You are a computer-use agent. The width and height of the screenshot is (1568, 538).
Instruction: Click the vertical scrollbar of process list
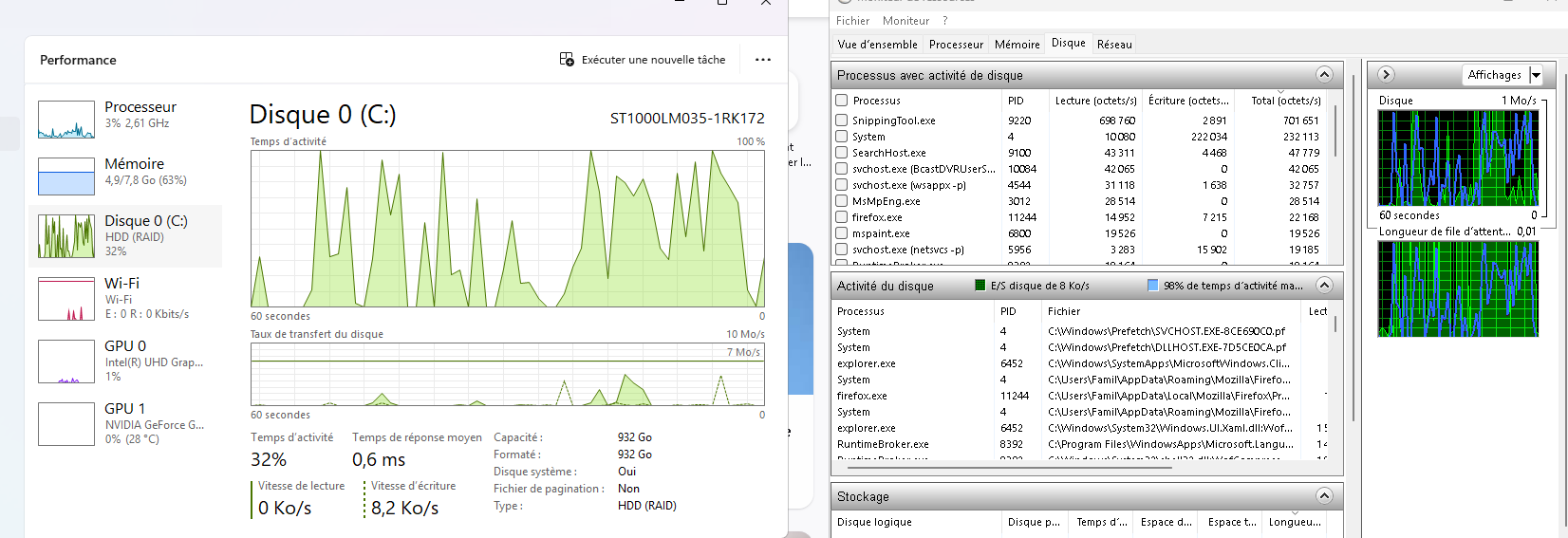click(1335, 133)
